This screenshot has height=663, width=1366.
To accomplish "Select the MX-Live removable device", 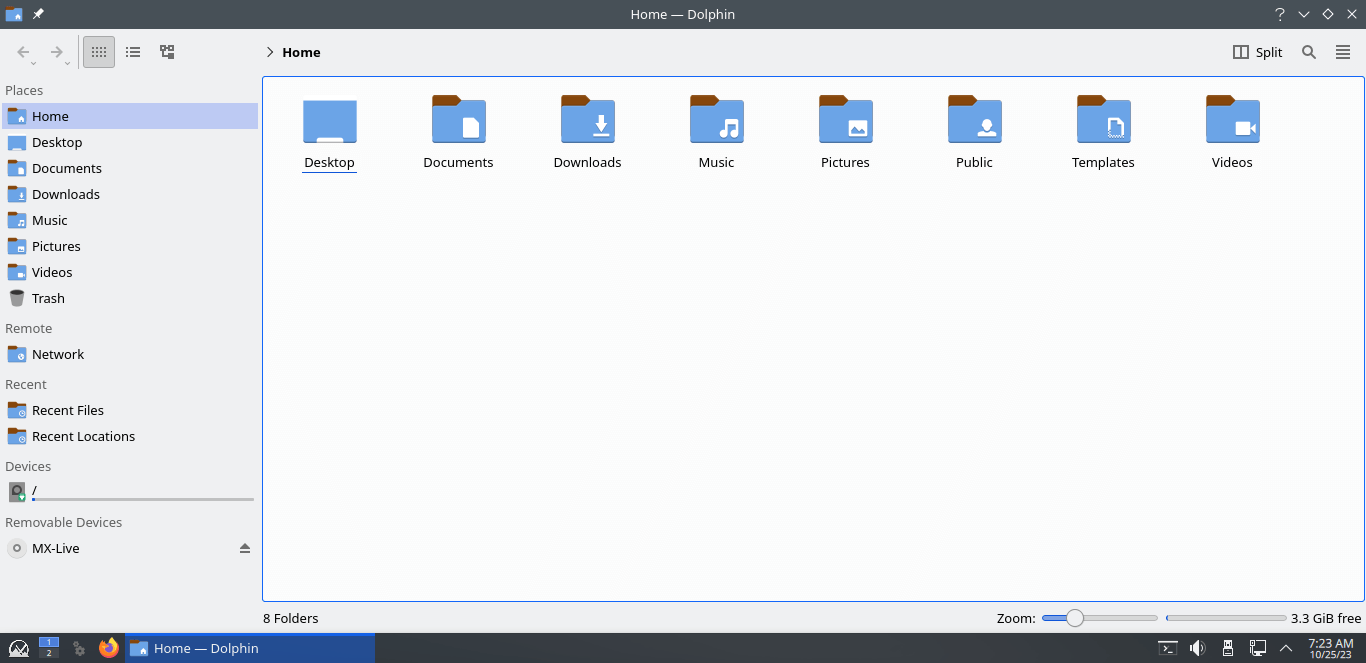I will [x=131, y=548].
